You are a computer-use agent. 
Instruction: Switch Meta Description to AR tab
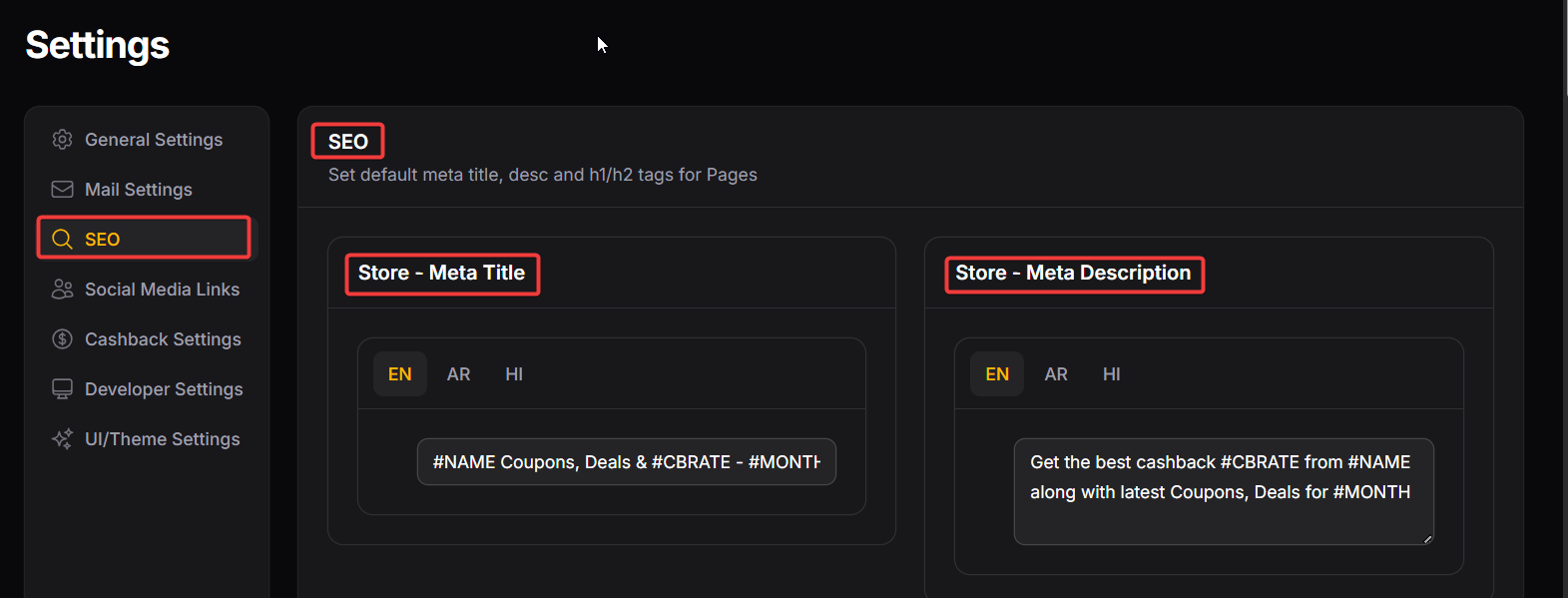[1056, 374]
